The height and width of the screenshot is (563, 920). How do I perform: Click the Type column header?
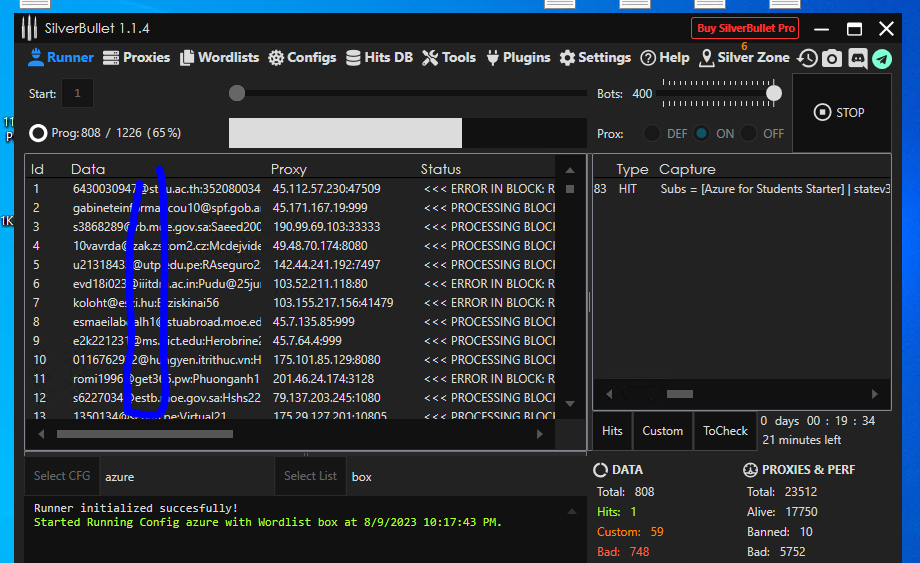tap(632, 169)
